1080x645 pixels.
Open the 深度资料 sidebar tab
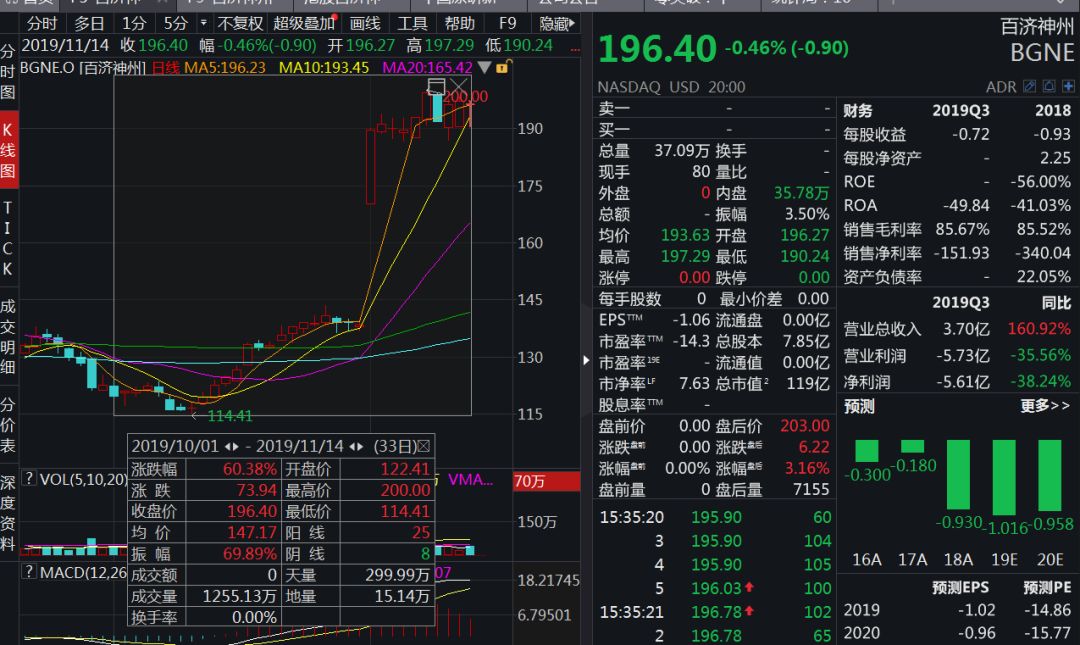8,513
